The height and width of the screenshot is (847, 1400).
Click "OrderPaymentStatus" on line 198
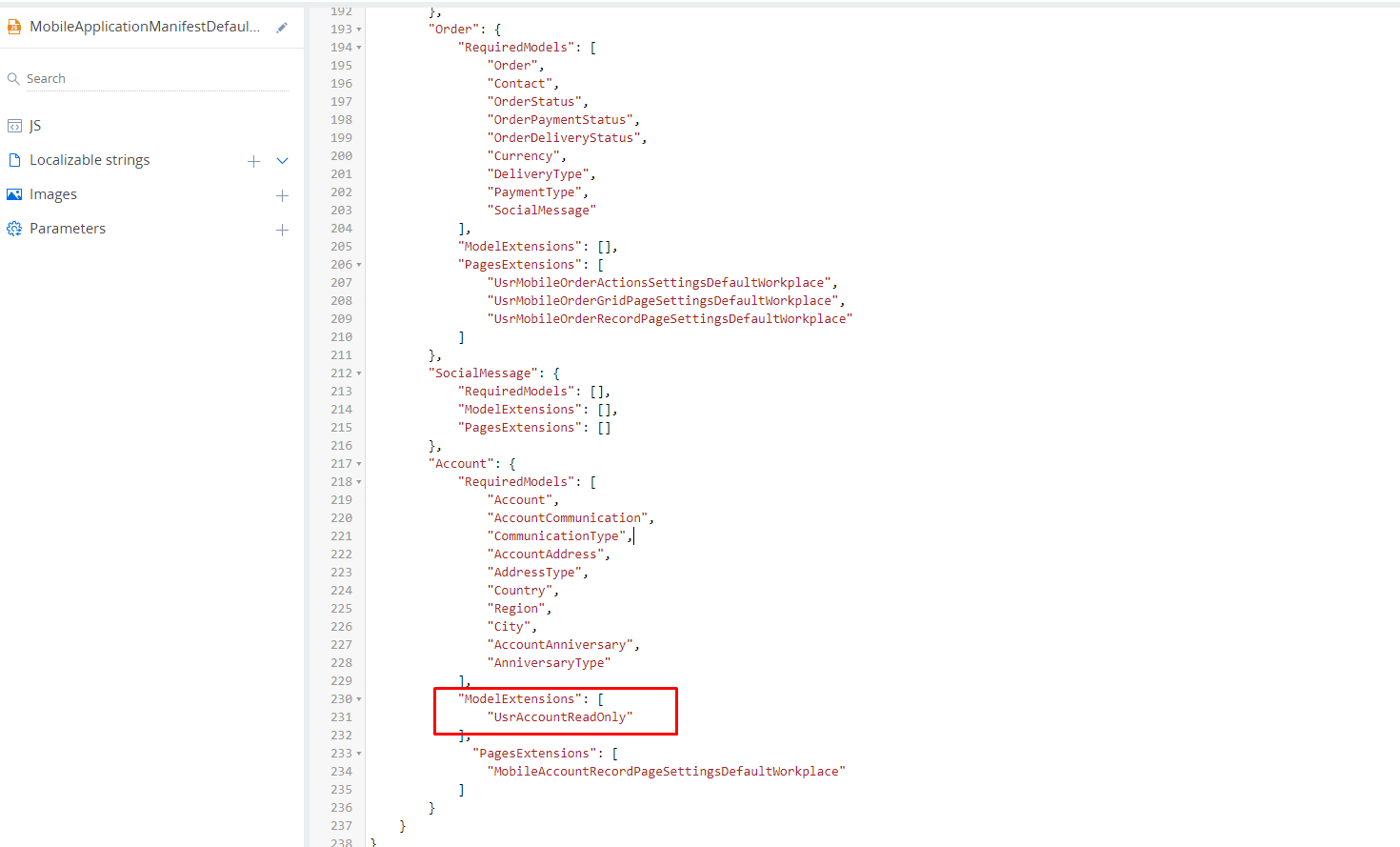tap(560, 120)
